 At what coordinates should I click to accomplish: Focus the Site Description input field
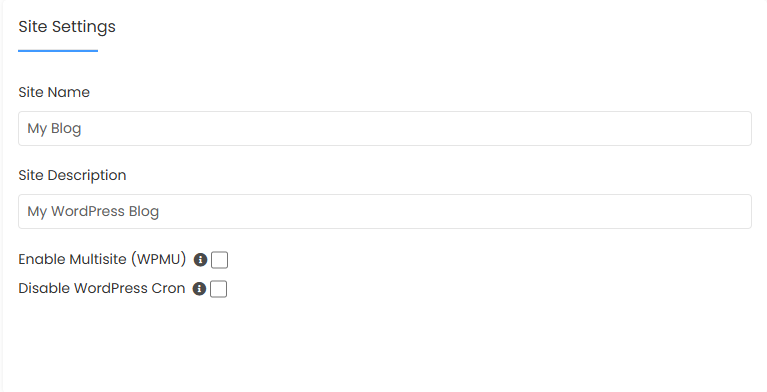pyautogui.click(x=384, y=211)
